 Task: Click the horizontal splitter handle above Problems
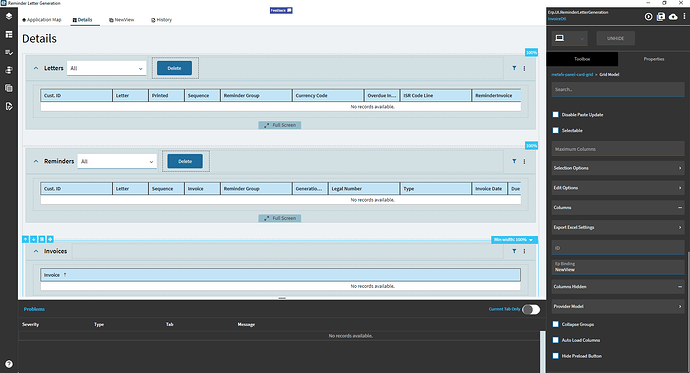point(282,298)
